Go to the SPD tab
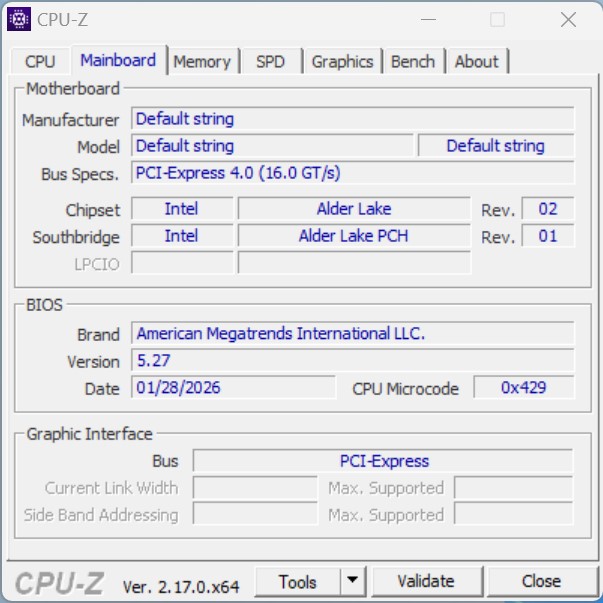This screenshot has width=603, height=603. (x=271, y=61)
